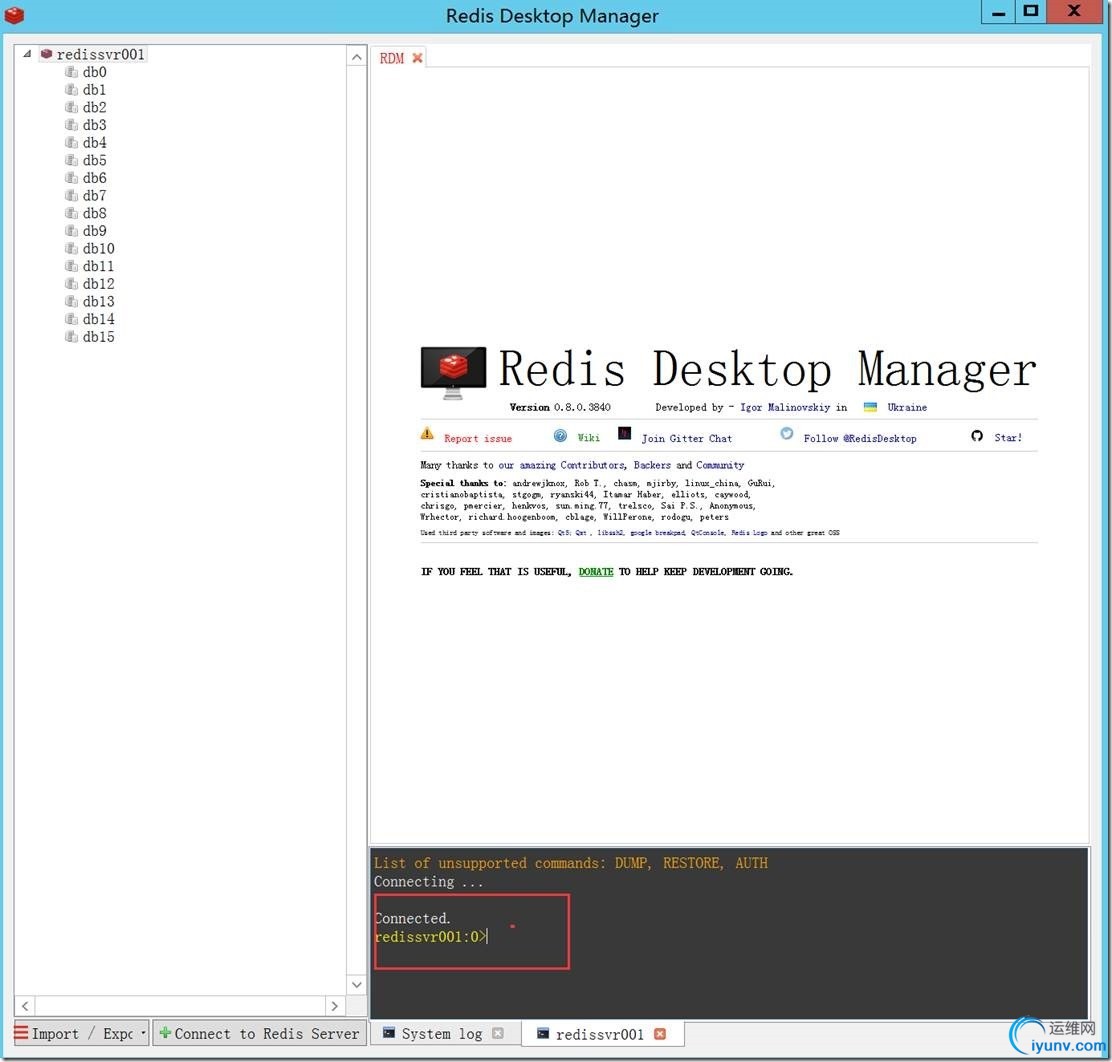Open the Igor Malinovskiy developer link
The height and width of the screenshot is (1062, 1112).
[x=784, y=407]
